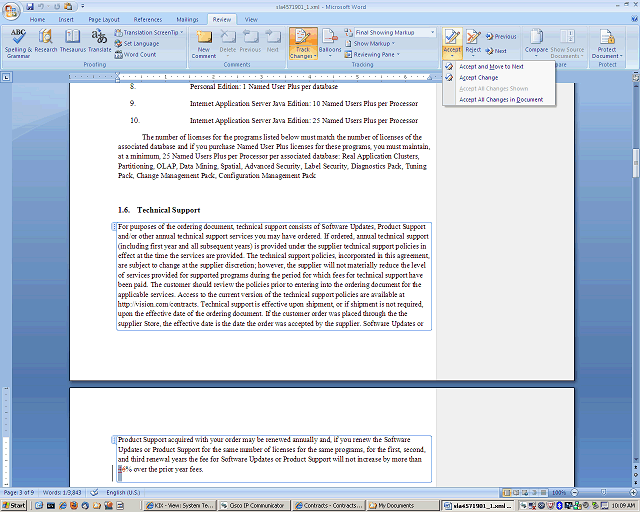Expand the Protect Document dropdown
640x512 pixels.
621,56
